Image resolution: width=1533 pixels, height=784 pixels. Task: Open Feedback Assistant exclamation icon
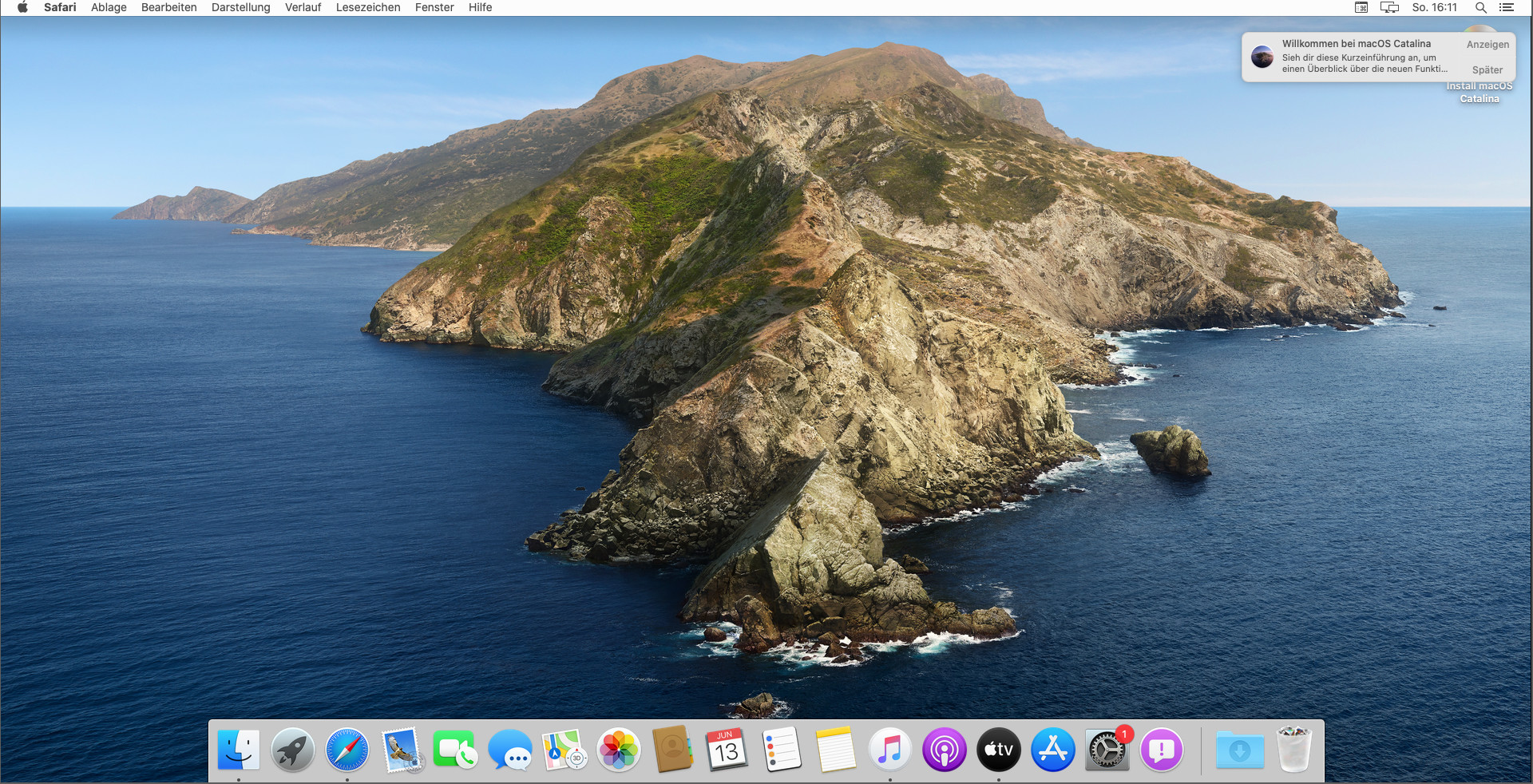point(1162,750)
